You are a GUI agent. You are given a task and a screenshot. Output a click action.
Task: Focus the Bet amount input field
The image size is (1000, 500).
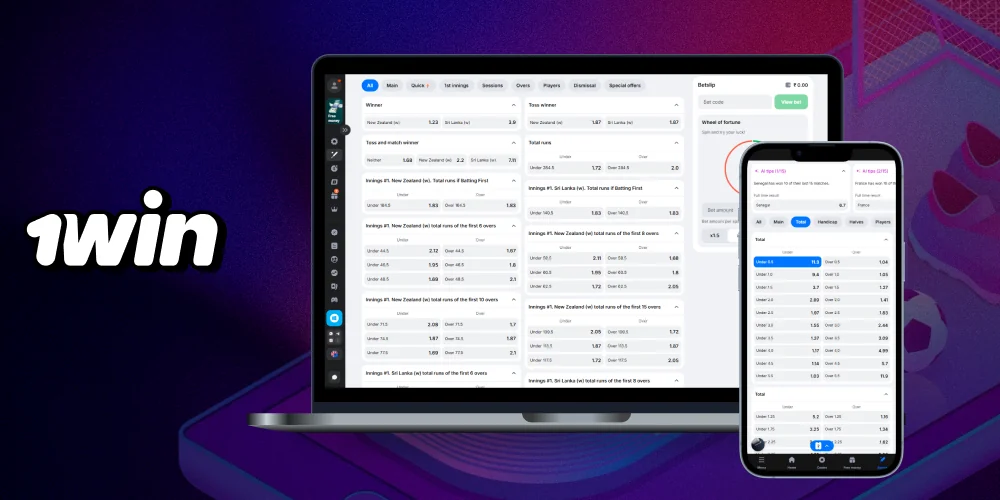(x=721, y=210)
